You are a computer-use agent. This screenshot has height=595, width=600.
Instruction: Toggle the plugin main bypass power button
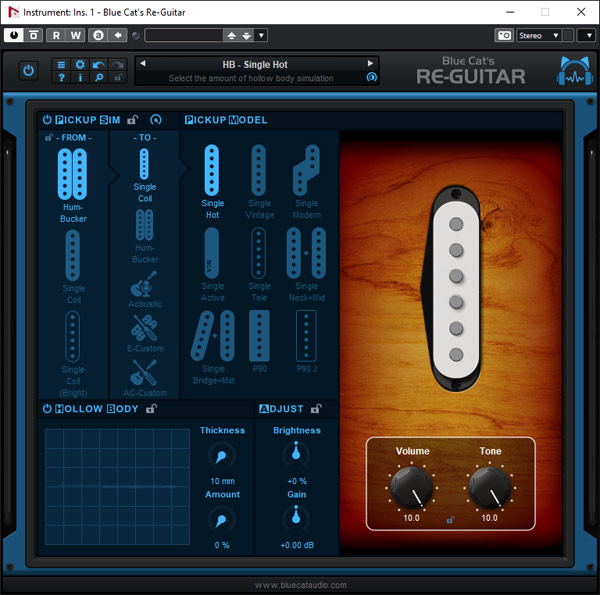coord(28,71)
